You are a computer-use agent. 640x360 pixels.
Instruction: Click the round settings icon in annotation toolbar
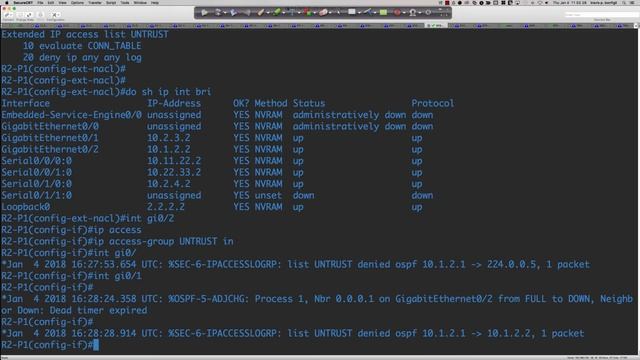coord(428,12)
